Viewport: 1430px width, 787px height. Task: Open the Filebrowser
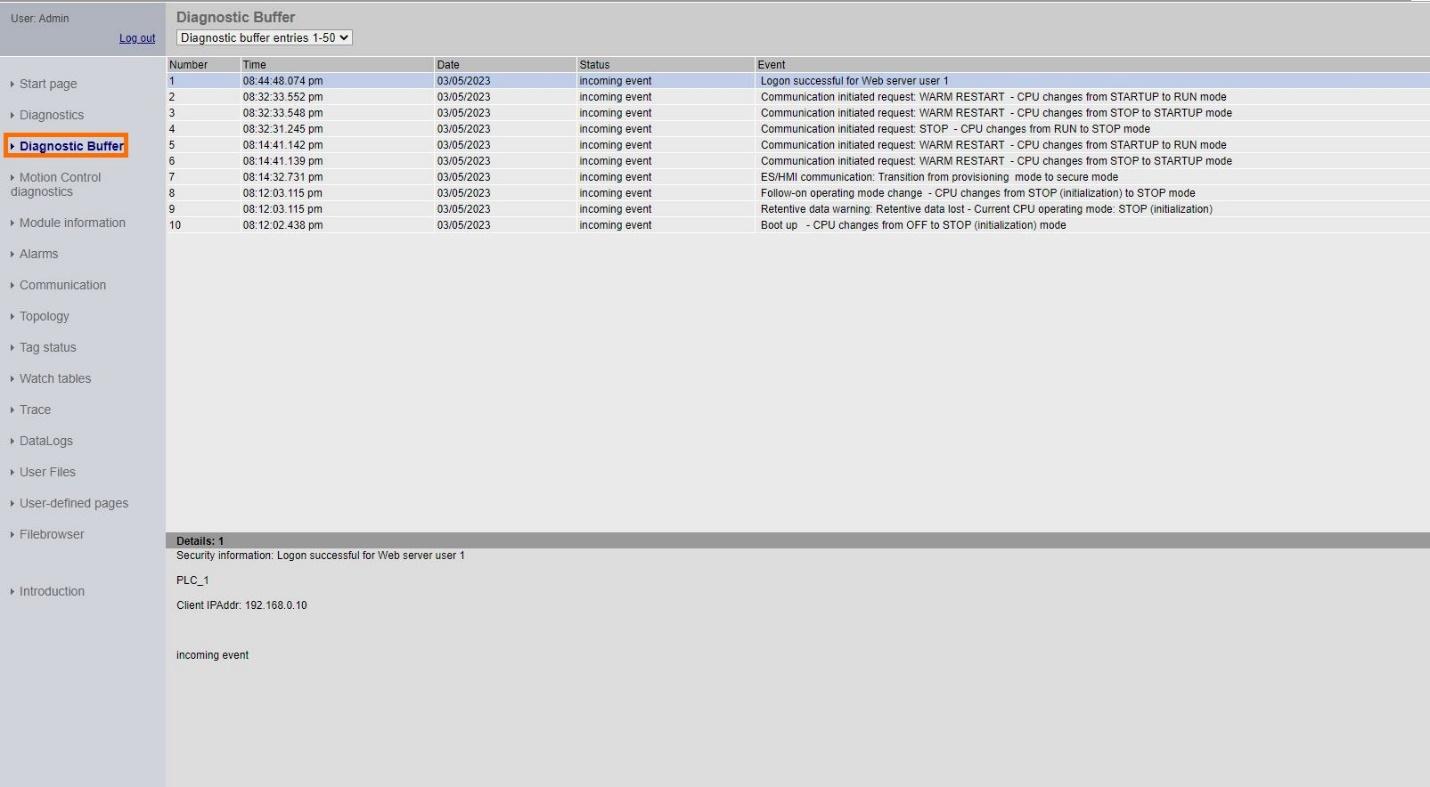point(50,533)
